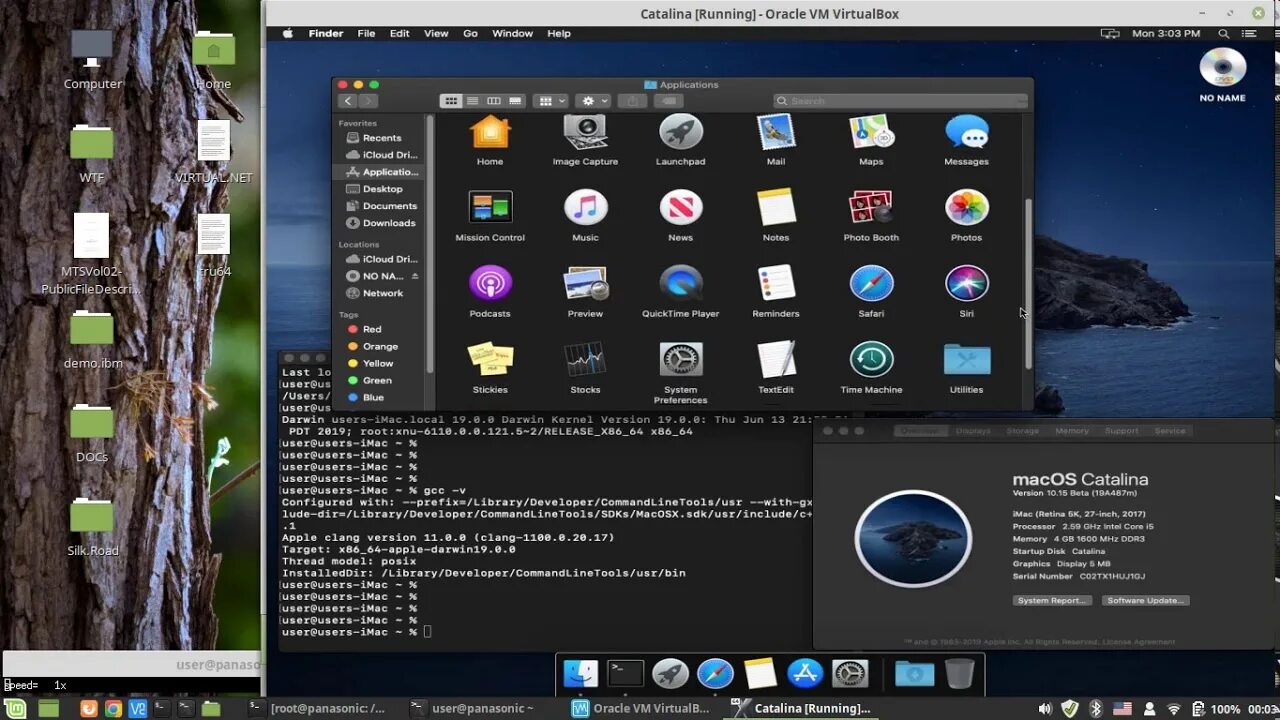Viewport: 1280px width, 720px height.
Task: Open the Music app icon
Action: (x=585, y=208)
